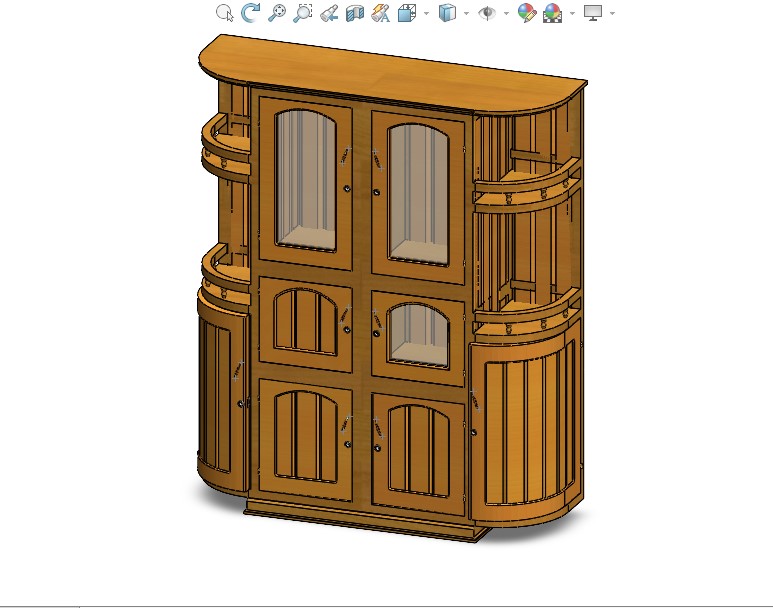Select the right curved lower cabinet door
Image resolution: width=773 pixels, height=608 pixels.
tap(525, 429)
